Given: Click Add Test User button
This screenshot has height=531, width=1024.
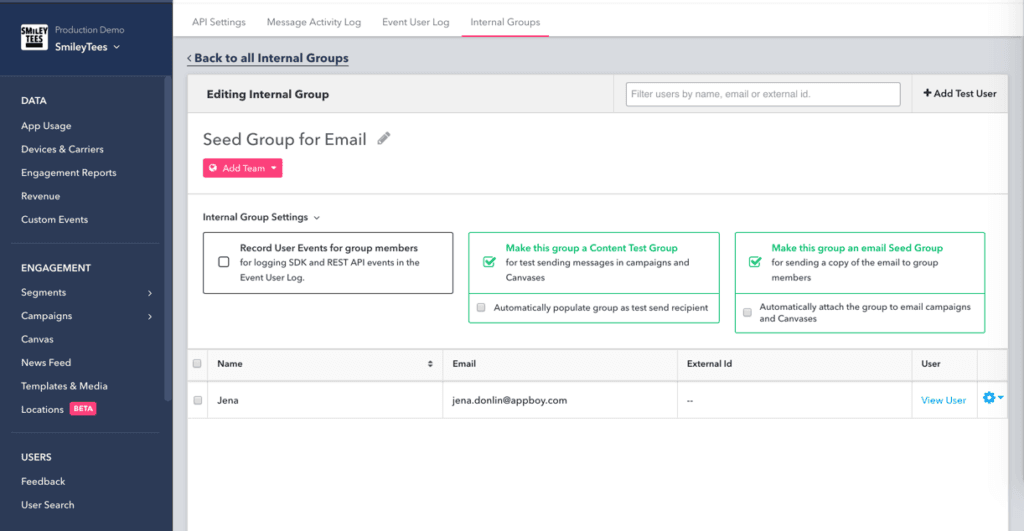Looking at the screenshot, I should (x=959, y=93).
